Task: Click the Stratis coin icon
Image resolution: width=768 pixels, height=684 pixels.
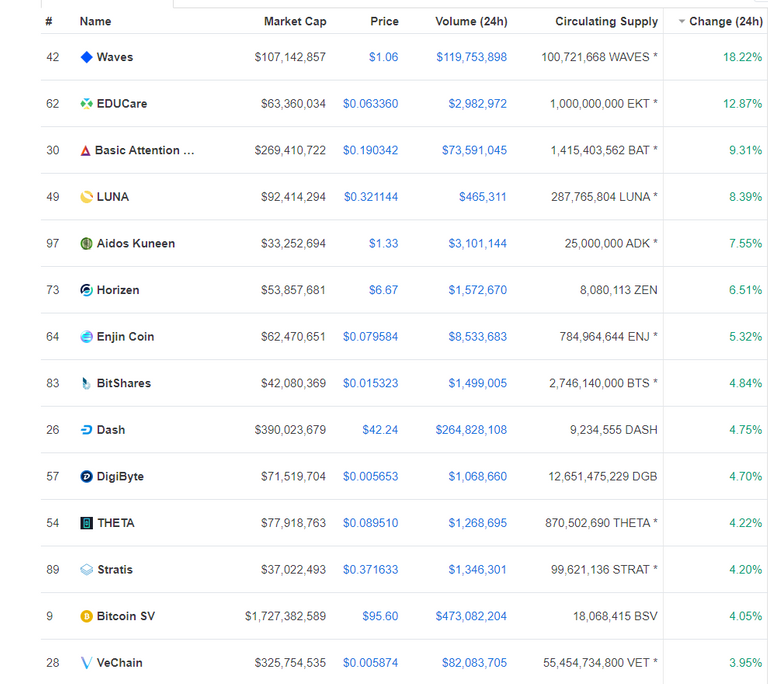Action: click(x=86, y=569)
